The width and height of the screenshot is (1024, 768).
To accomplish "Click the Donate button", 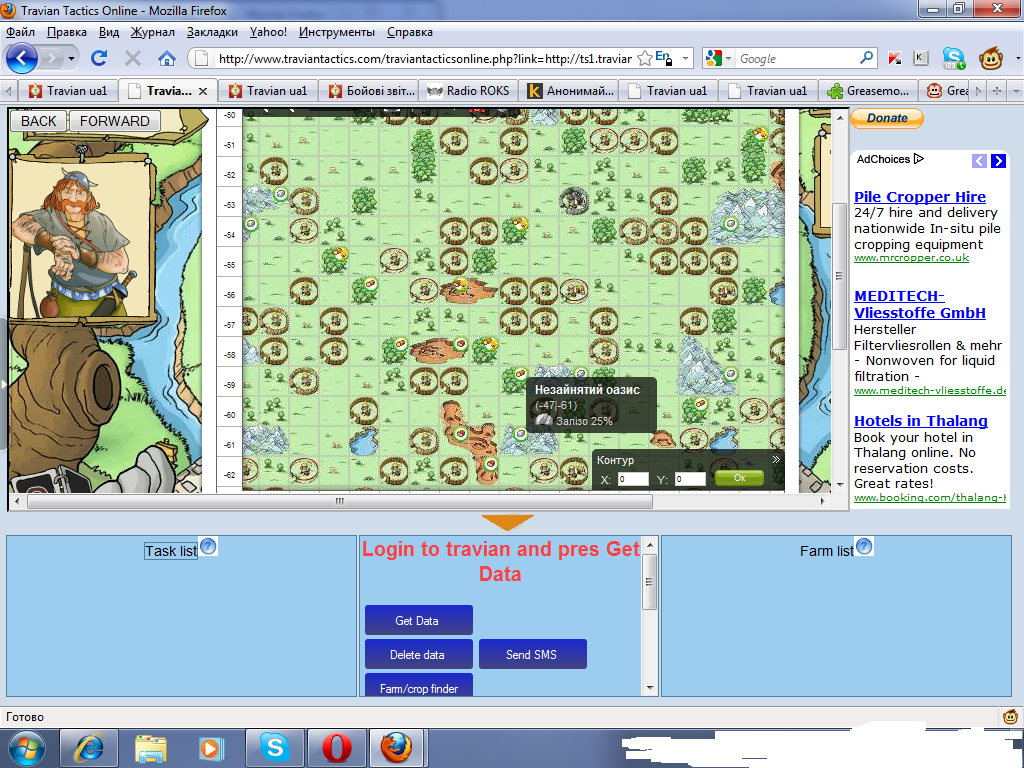I will [887, 118].
